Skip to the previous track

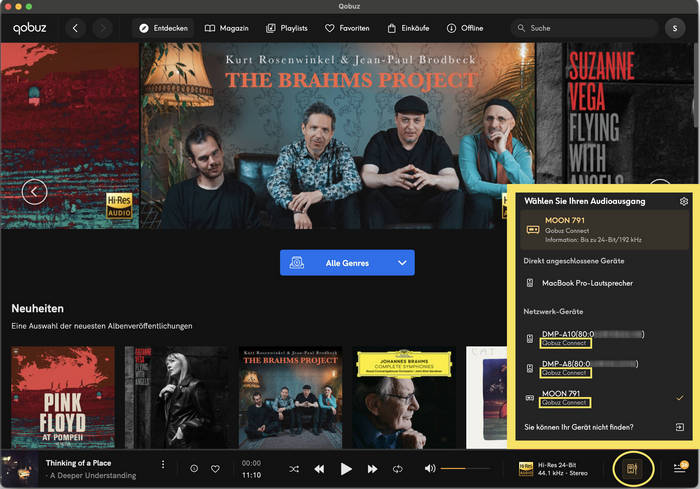click(319, 469)
